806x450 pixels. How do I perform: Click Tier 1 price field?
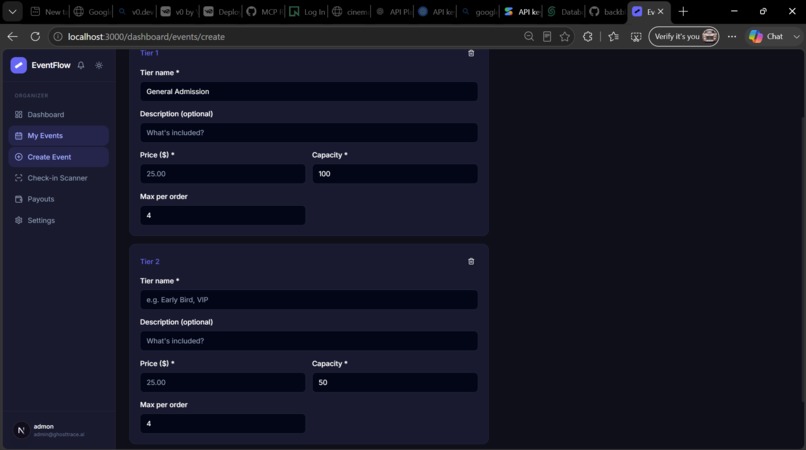(x=223, y=174)
